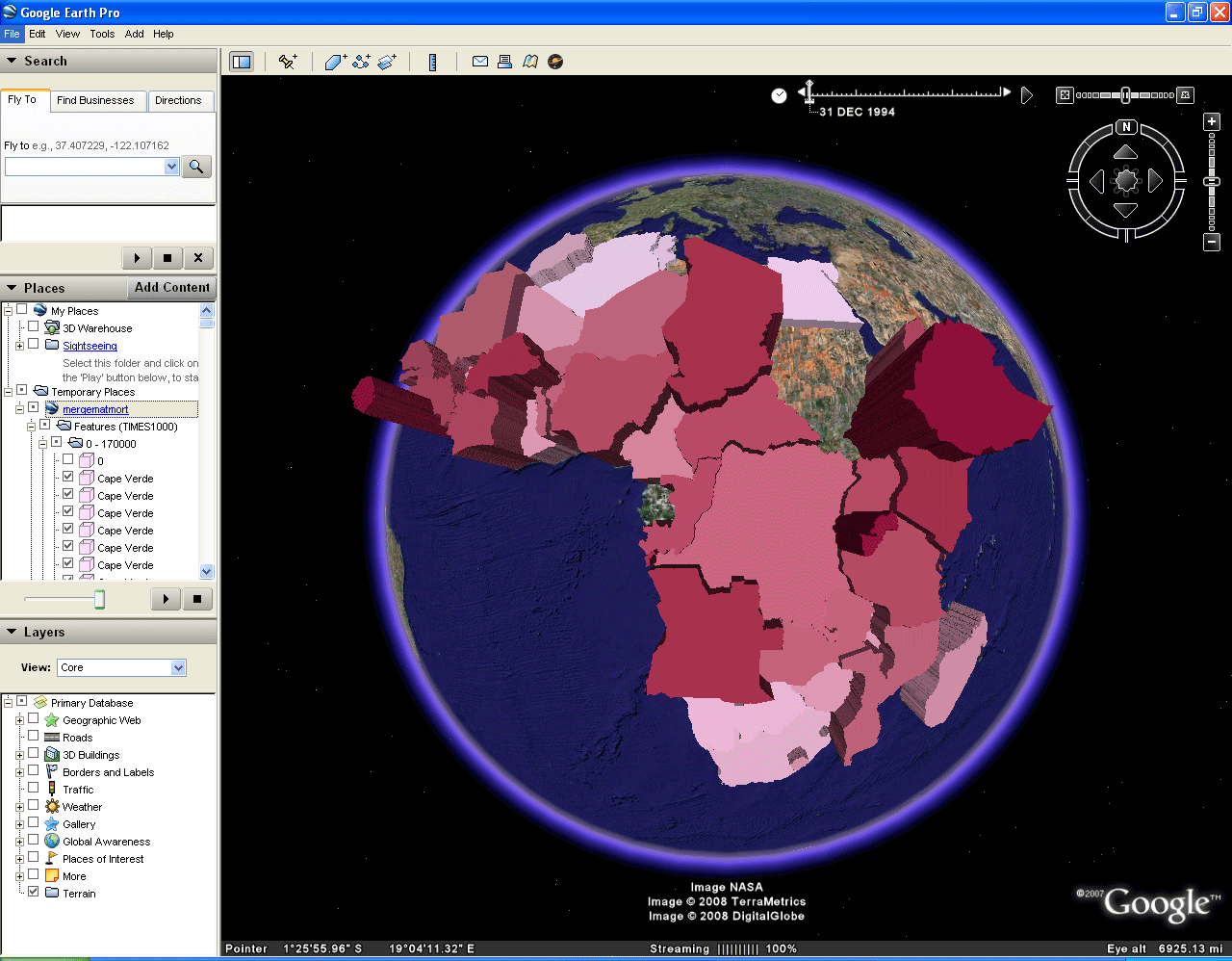Screen dimensions: 1232x961
Task: Open the Edit menu
Action: pyautogui.click(x=38, y=34)
